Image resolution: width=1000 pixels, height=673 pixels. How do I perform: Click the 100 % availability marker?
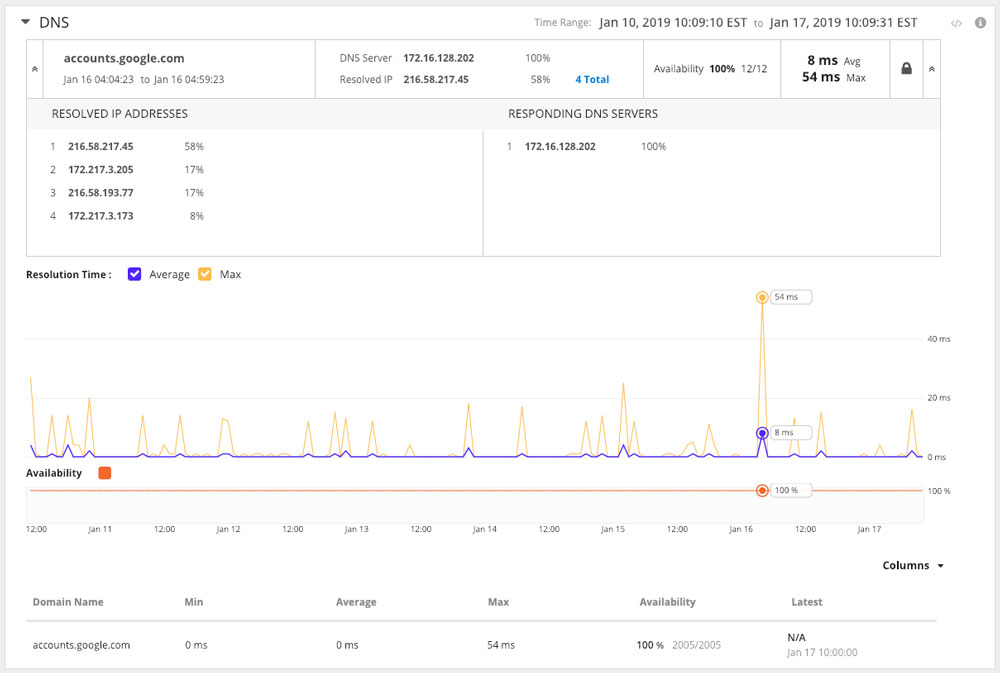point(762,491)
